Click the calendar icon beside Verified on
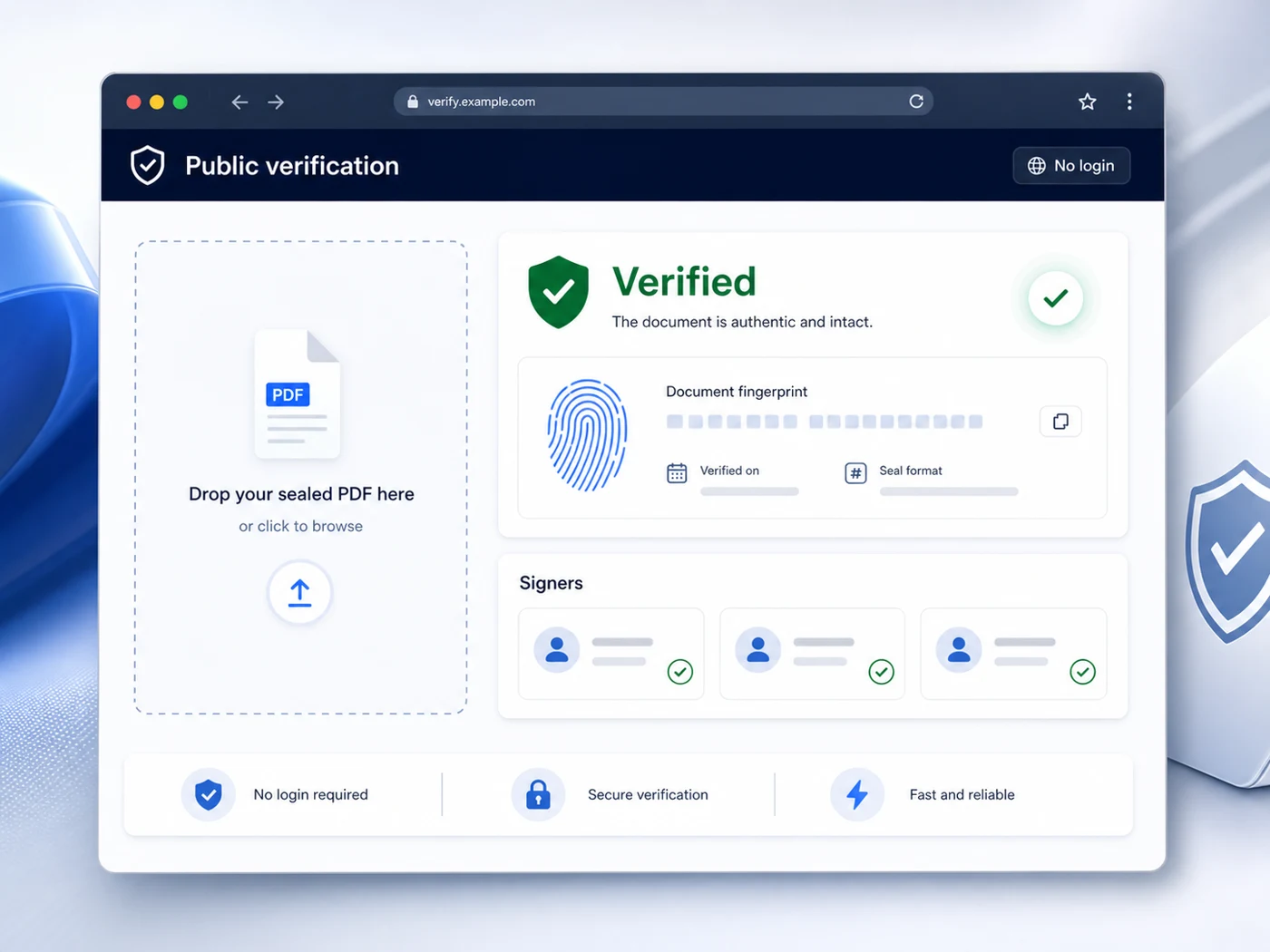This screenshot has height=952, width=1270. point(677,473)
